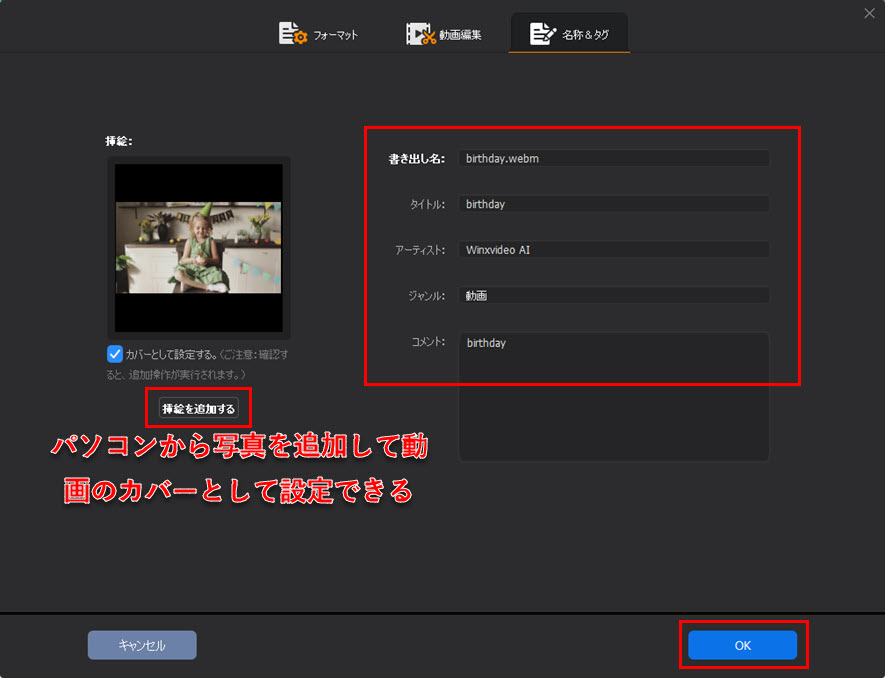Click the format document-gear icon

tap(292, 33)
